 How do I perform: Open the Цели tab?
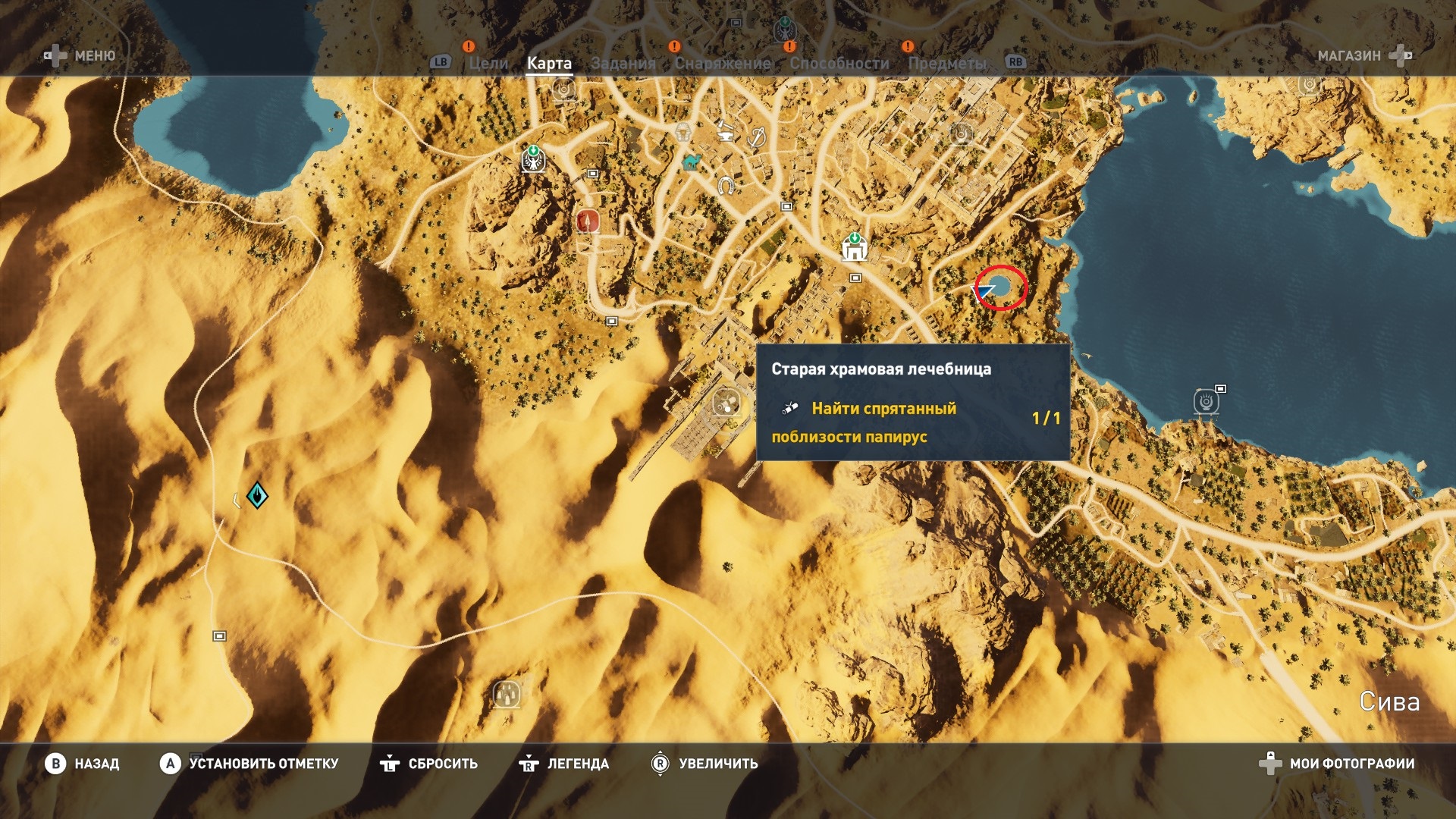point(488,64)
